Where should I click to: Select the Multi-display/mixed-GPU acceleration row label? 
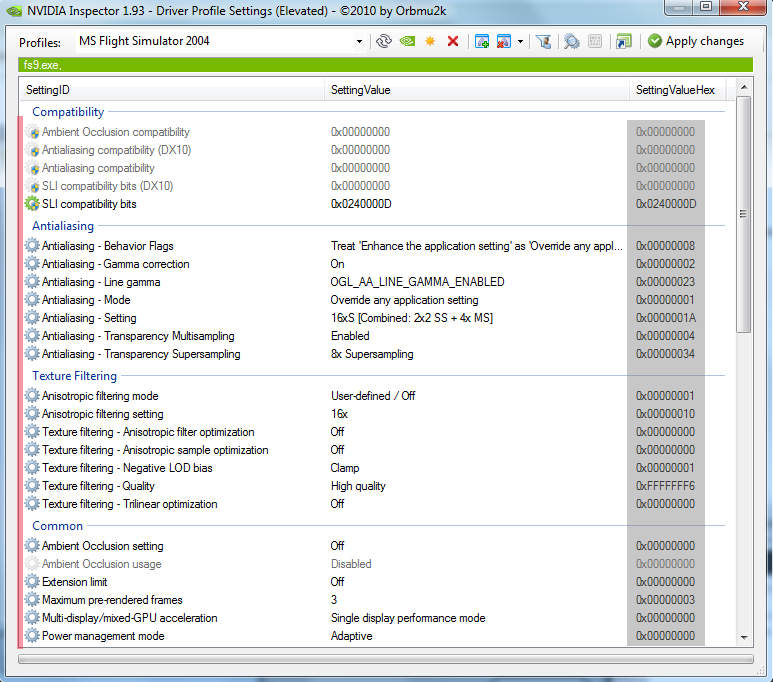point(130,617)
